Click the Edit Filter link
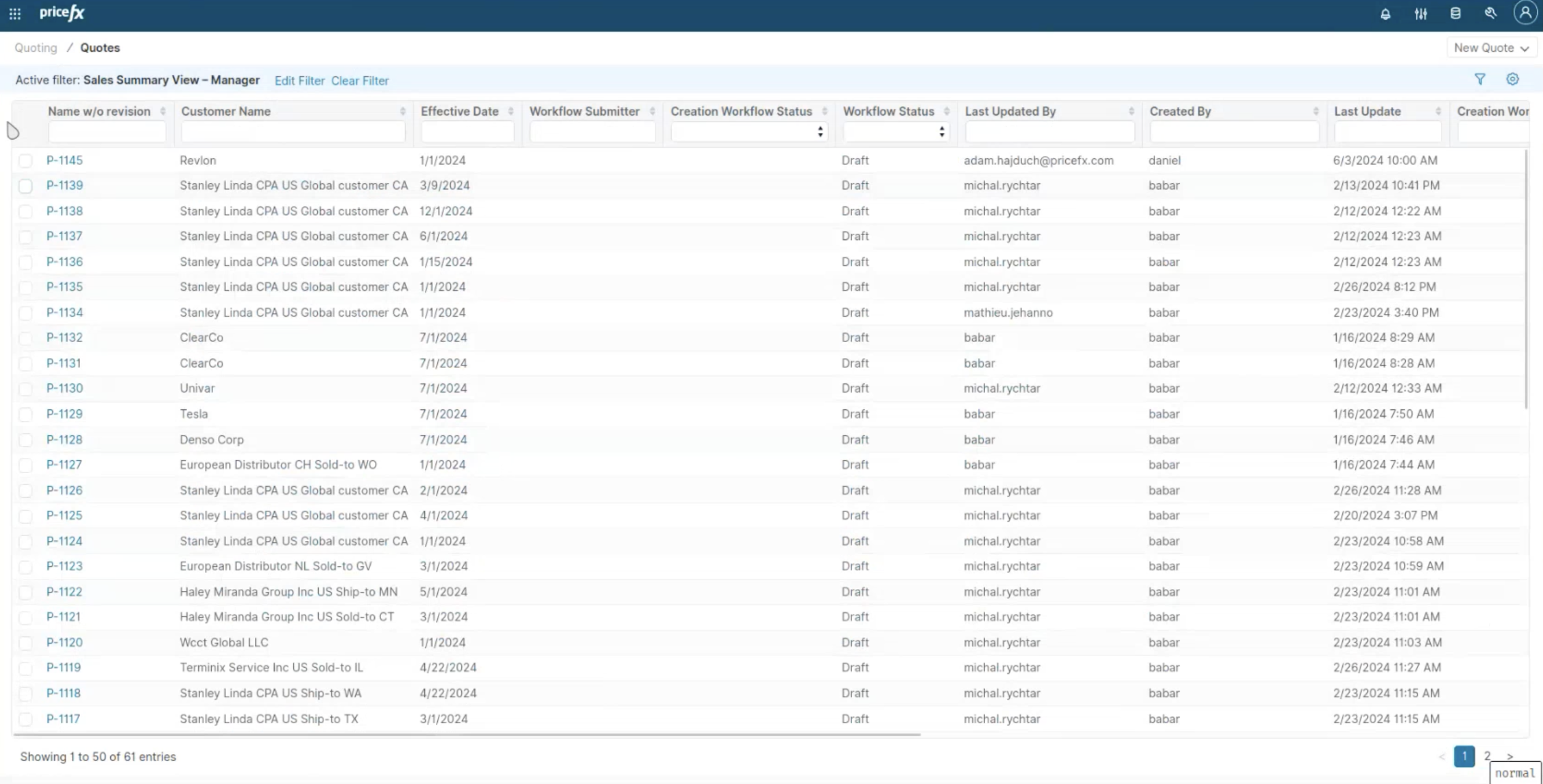The height and width of the screenshot is (784, 1543). [299, 81]
